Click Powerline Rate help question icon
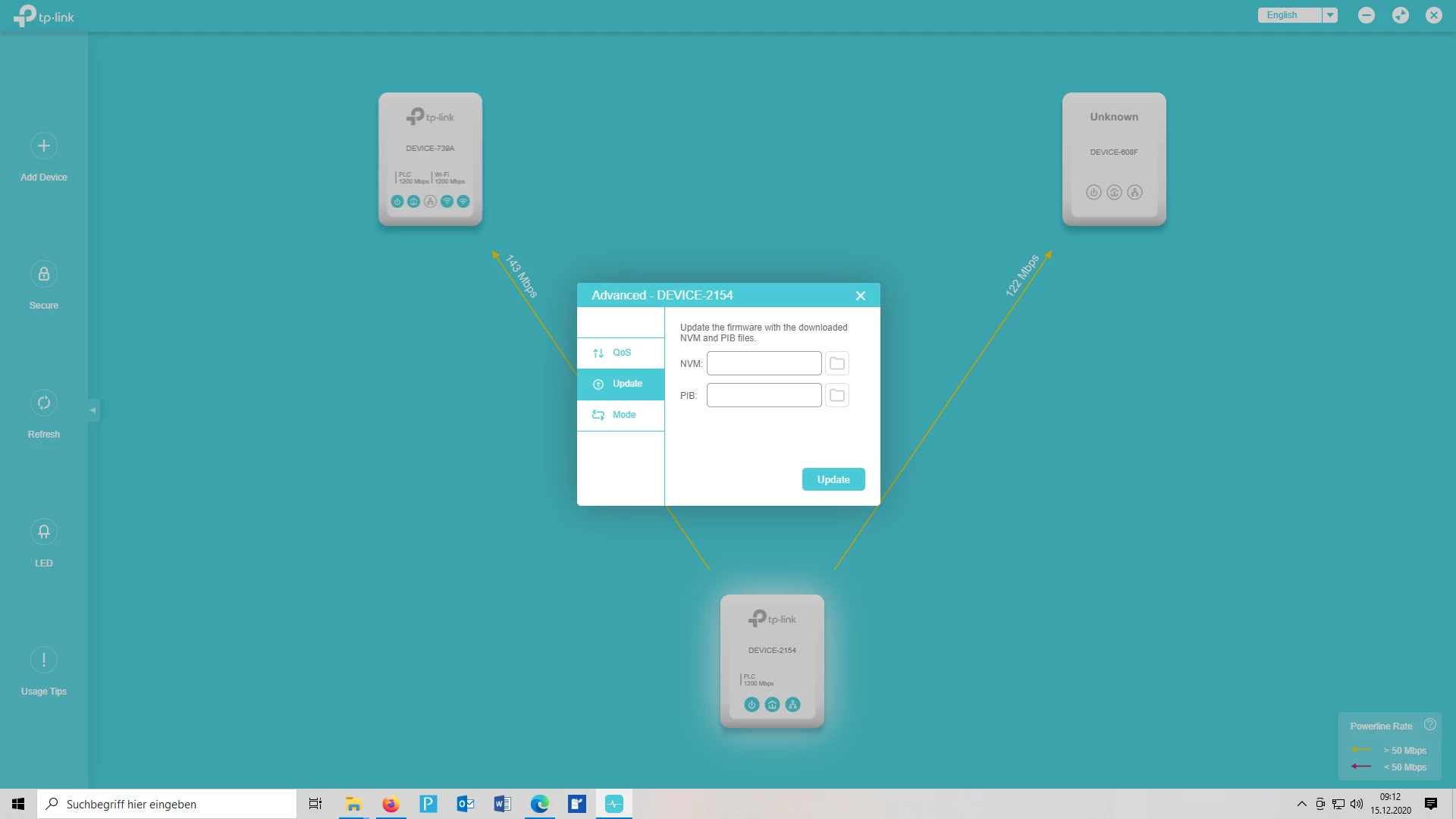The height and width of the screenshot is (819, 1456). [1429, 725]
